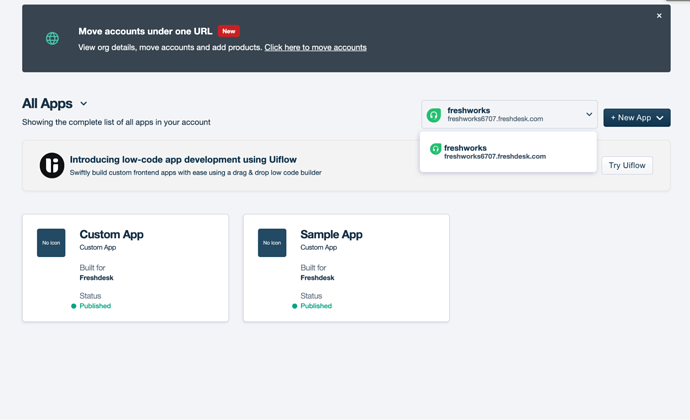Close the Move accounts banner
Image resolution: width=690 pixels, height=420 pixels.
point(659,16)
